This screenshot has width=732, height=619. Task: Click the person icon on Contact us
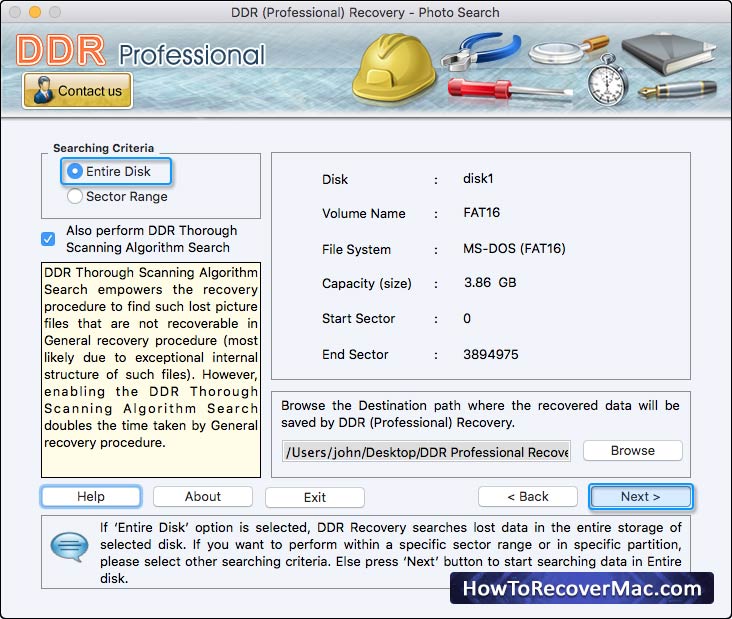[43, 90]
